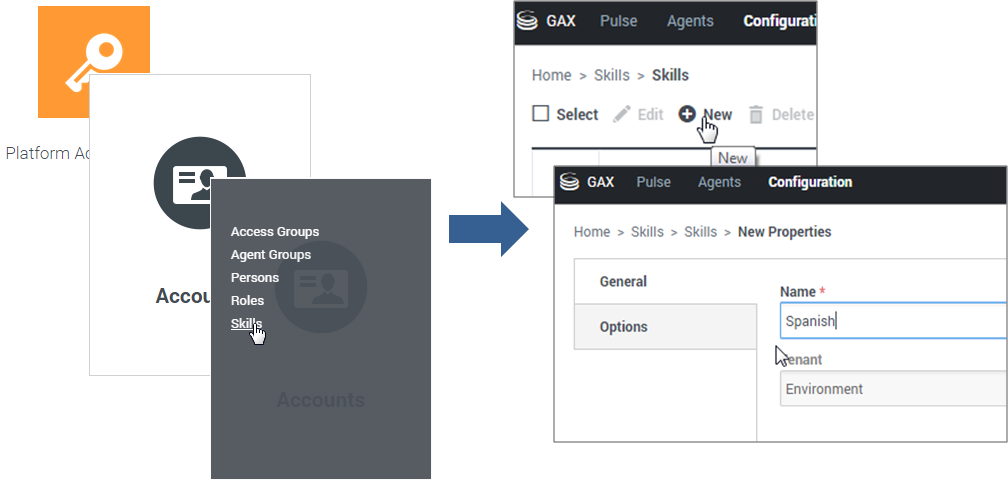The width and height of the screenshot is (1008, 482).
Task: Select Access Groups from Accounts menu
Action: [x=275, y=232]
